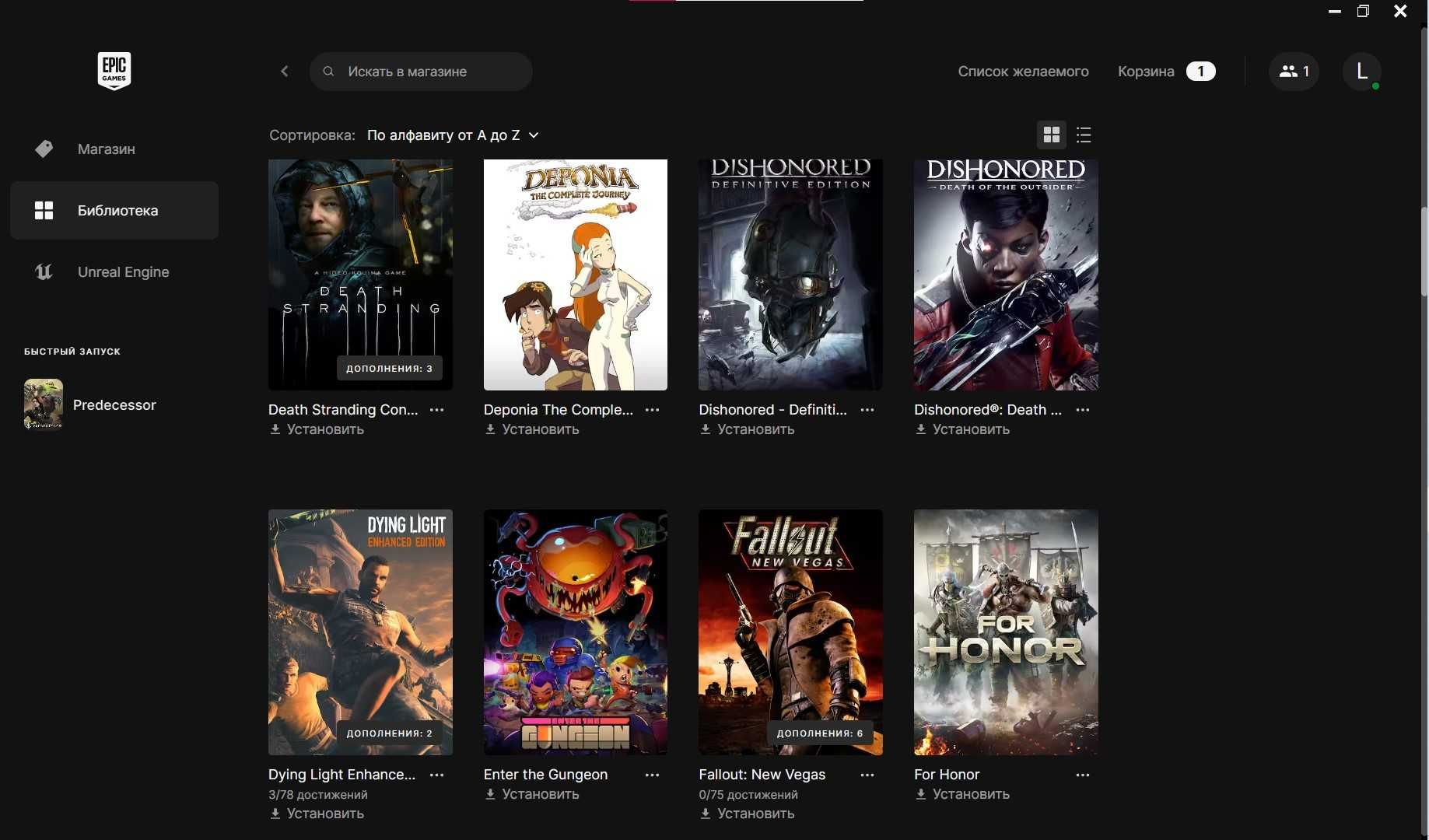The height and width of the screenshot is (840, 1429).
Task: Select Библиотека in the sidebar
Action: tap(114, 210)
